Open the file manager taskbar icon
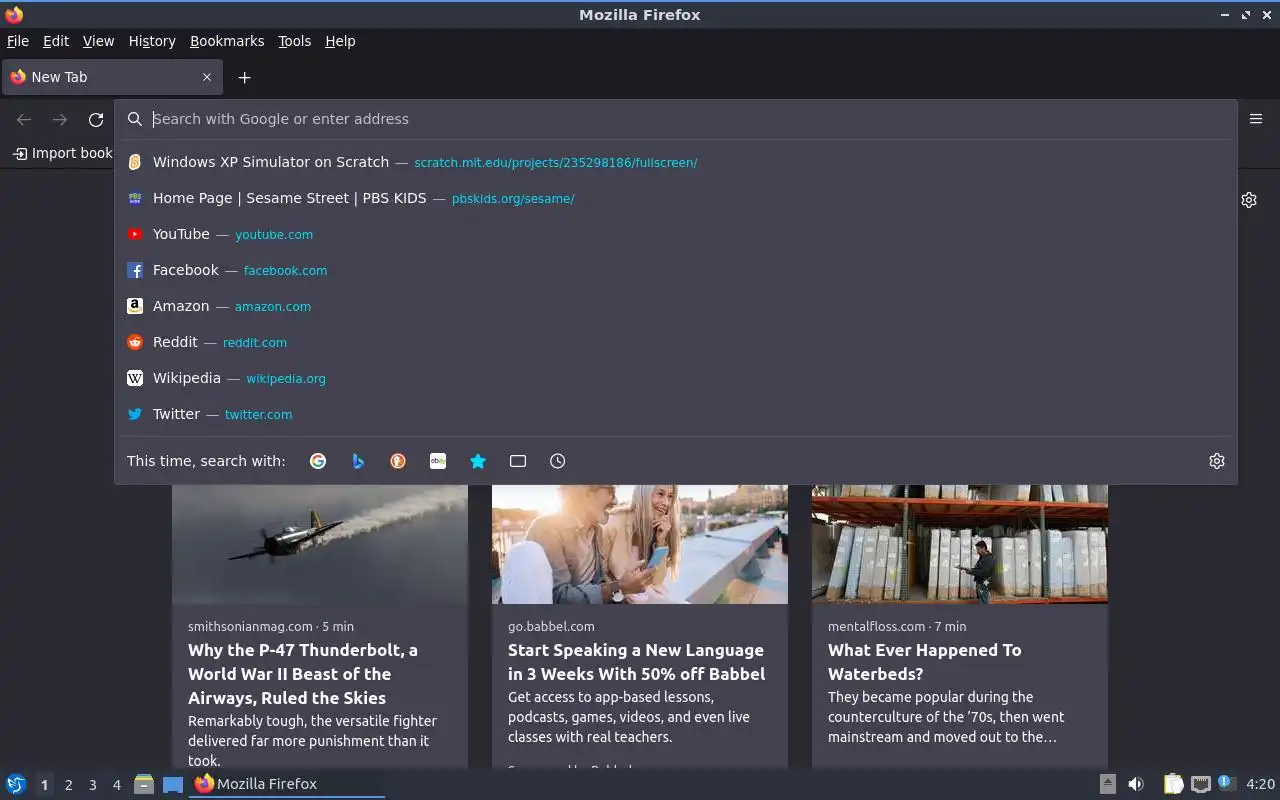1280x800 pixels. tap(144, 784)
